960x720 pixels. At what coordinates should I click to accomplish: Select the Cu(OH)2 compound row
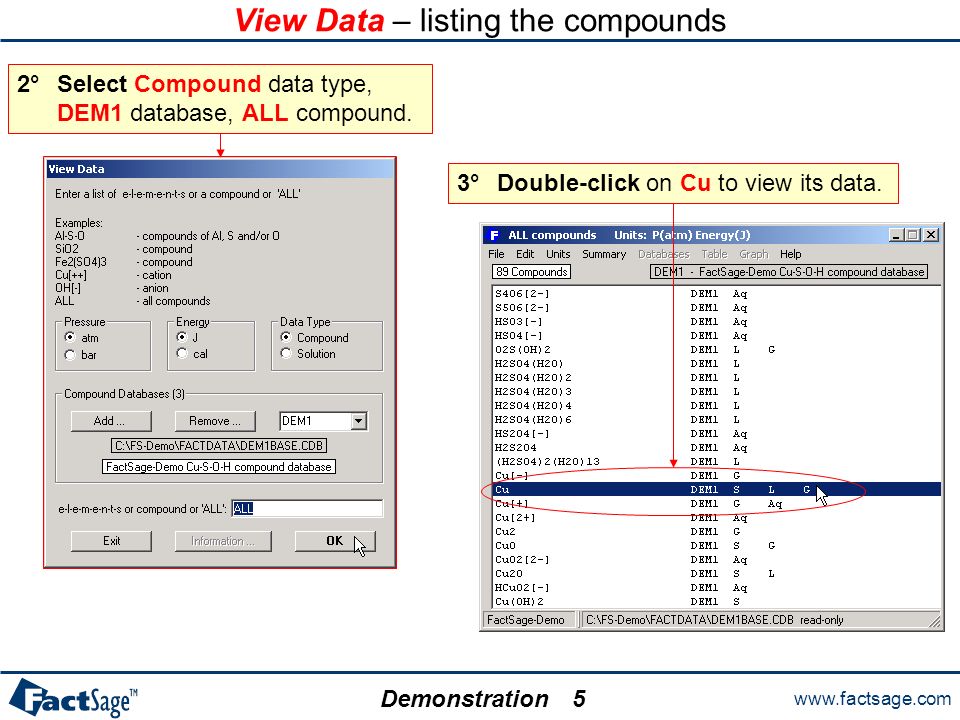click(x=716, y=601)
